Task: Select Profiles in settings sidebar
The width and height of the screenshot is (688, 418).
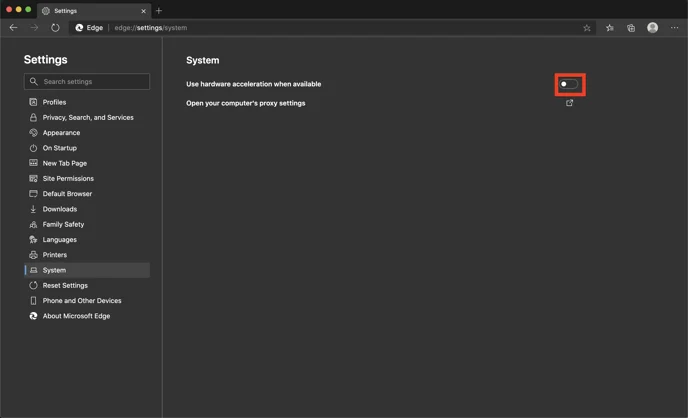Action: tap(54, 102)
